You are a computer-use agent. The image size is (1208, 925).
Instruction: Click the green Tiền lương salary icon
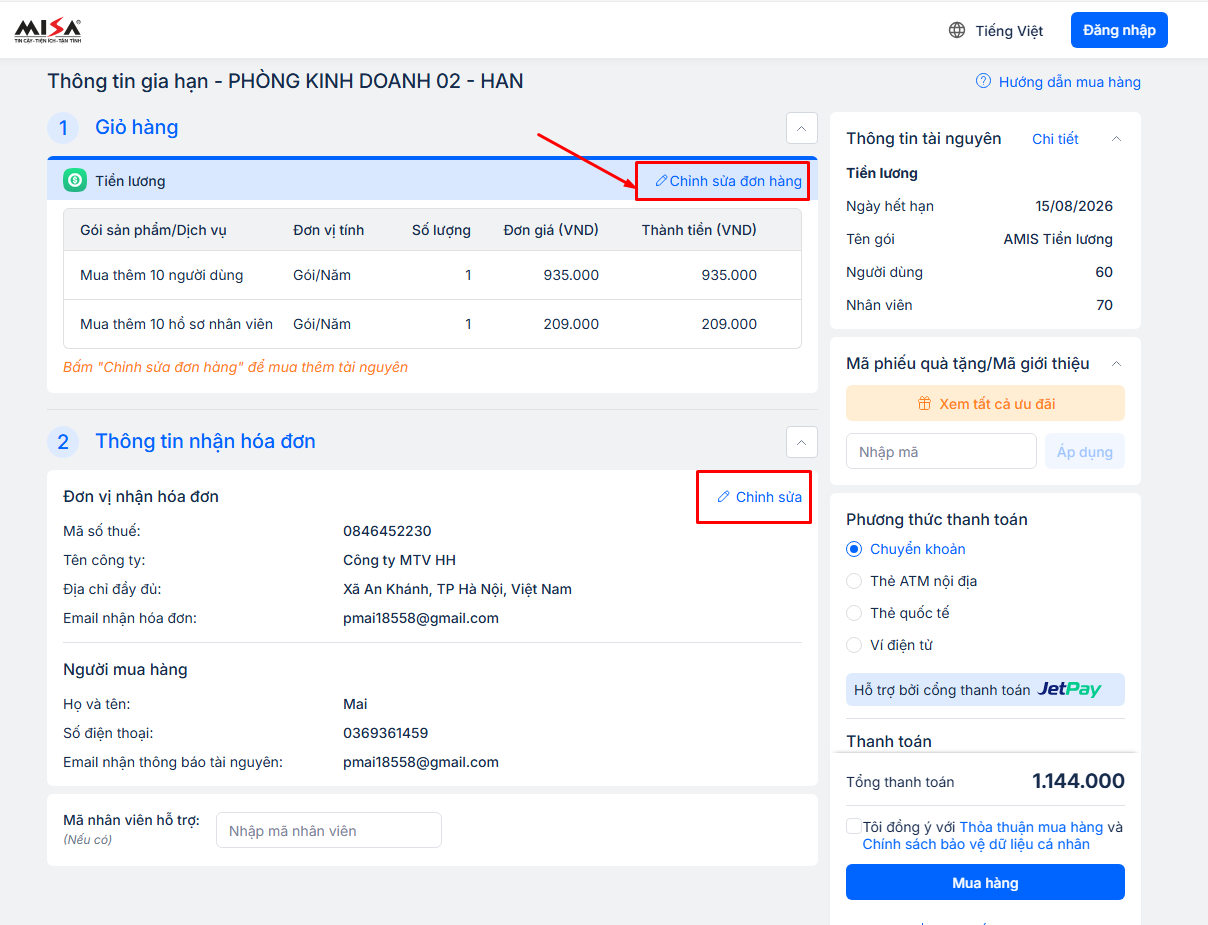pyautogui.click(x=75, y=181)
